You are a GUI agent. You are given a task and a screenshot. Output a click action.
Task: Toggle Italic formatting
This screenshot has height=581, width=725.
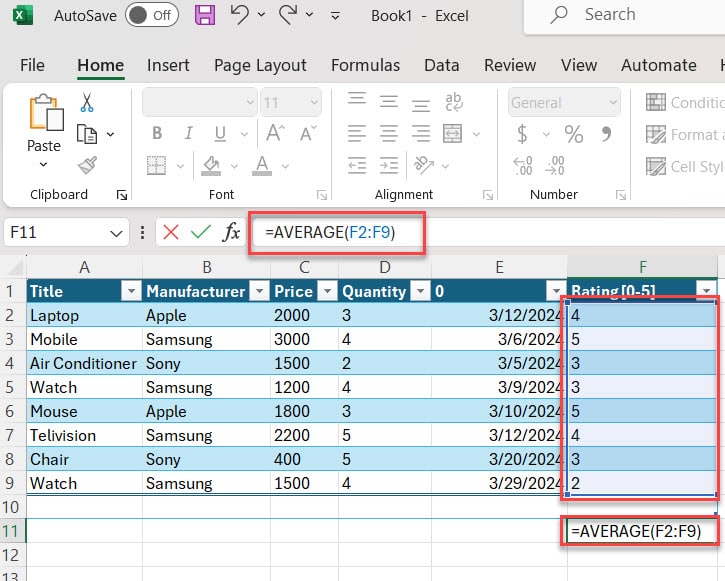(188, 134)
